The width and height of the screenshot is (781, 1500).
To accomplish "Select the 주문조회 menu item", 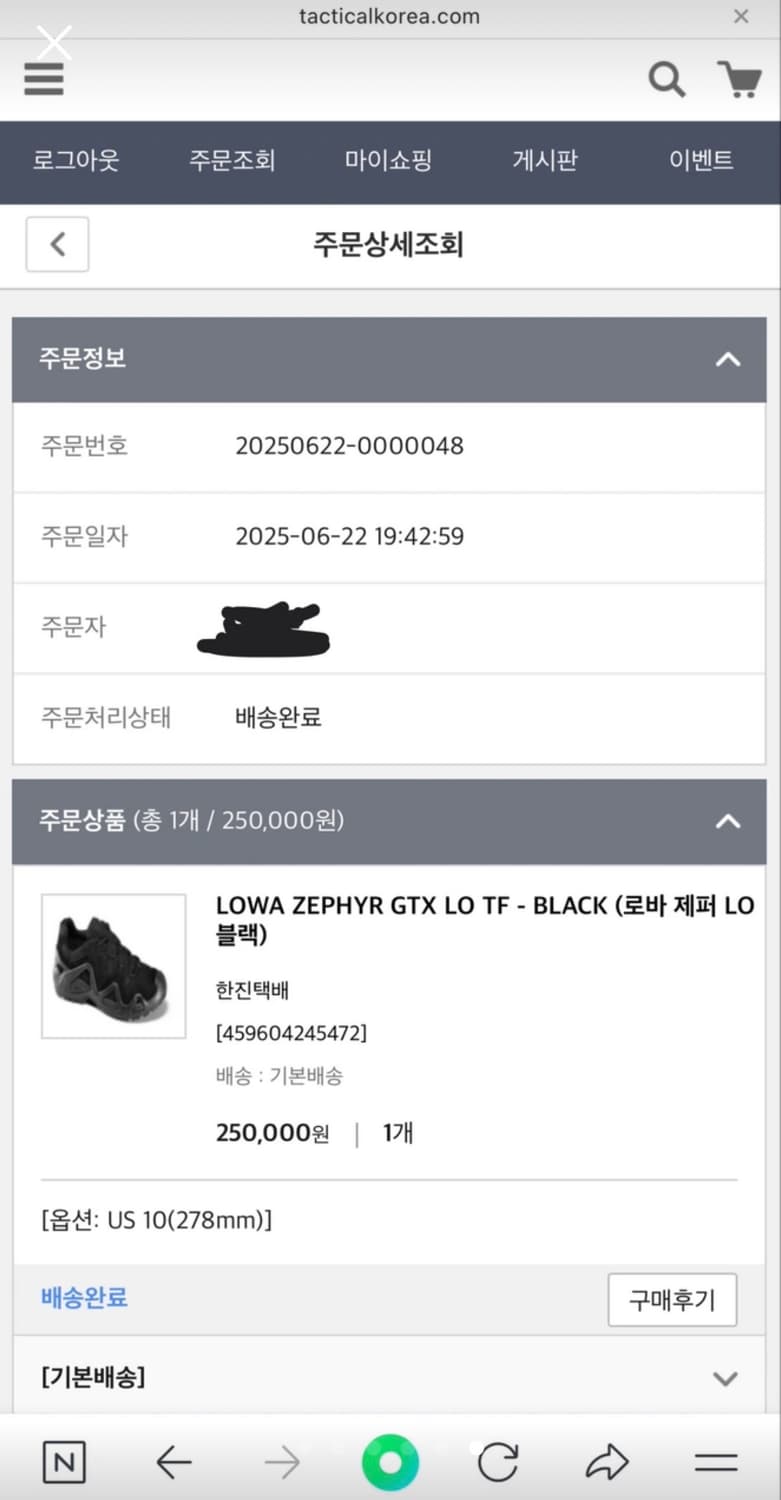I will [232, 162].
